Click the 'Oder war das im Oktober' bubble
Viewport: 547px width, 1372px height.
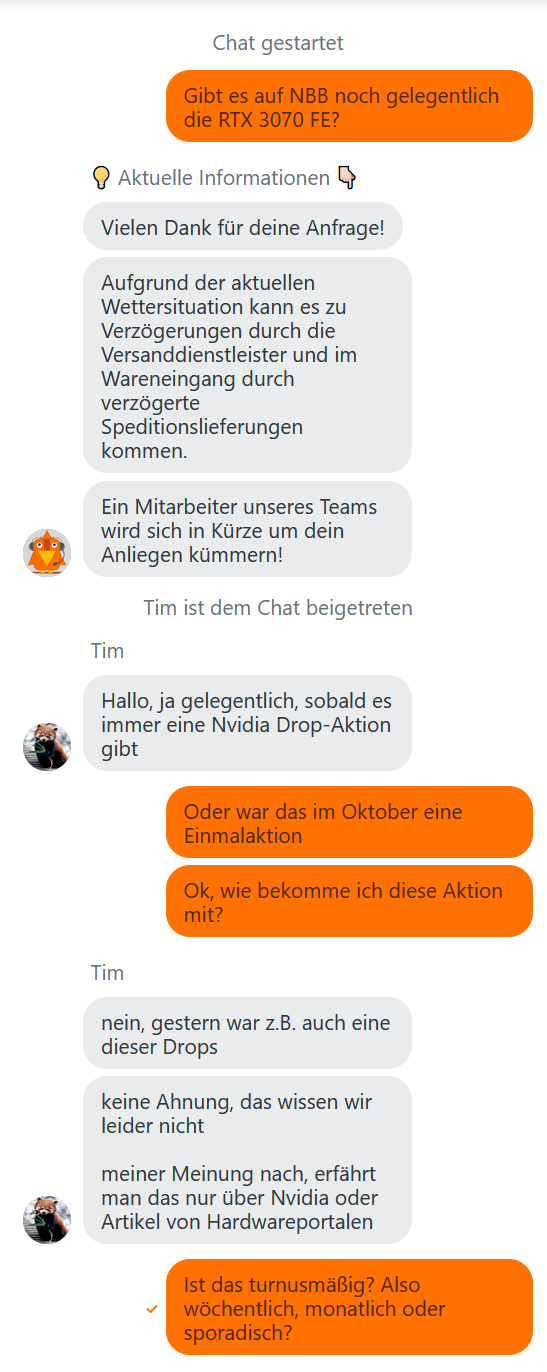(x=349, y=822)
